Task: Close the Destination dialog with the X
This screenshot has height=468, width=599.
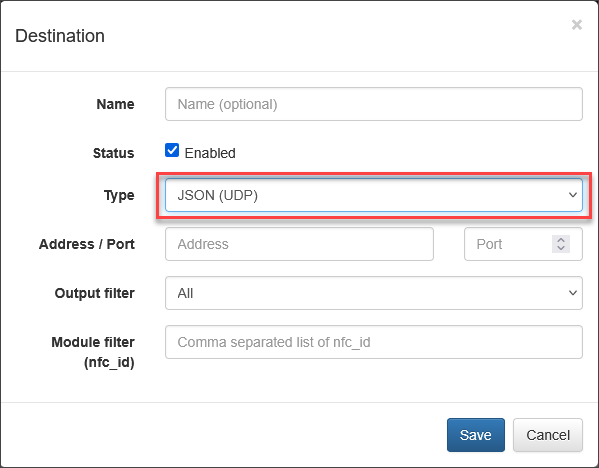Action: coord(576,25)
